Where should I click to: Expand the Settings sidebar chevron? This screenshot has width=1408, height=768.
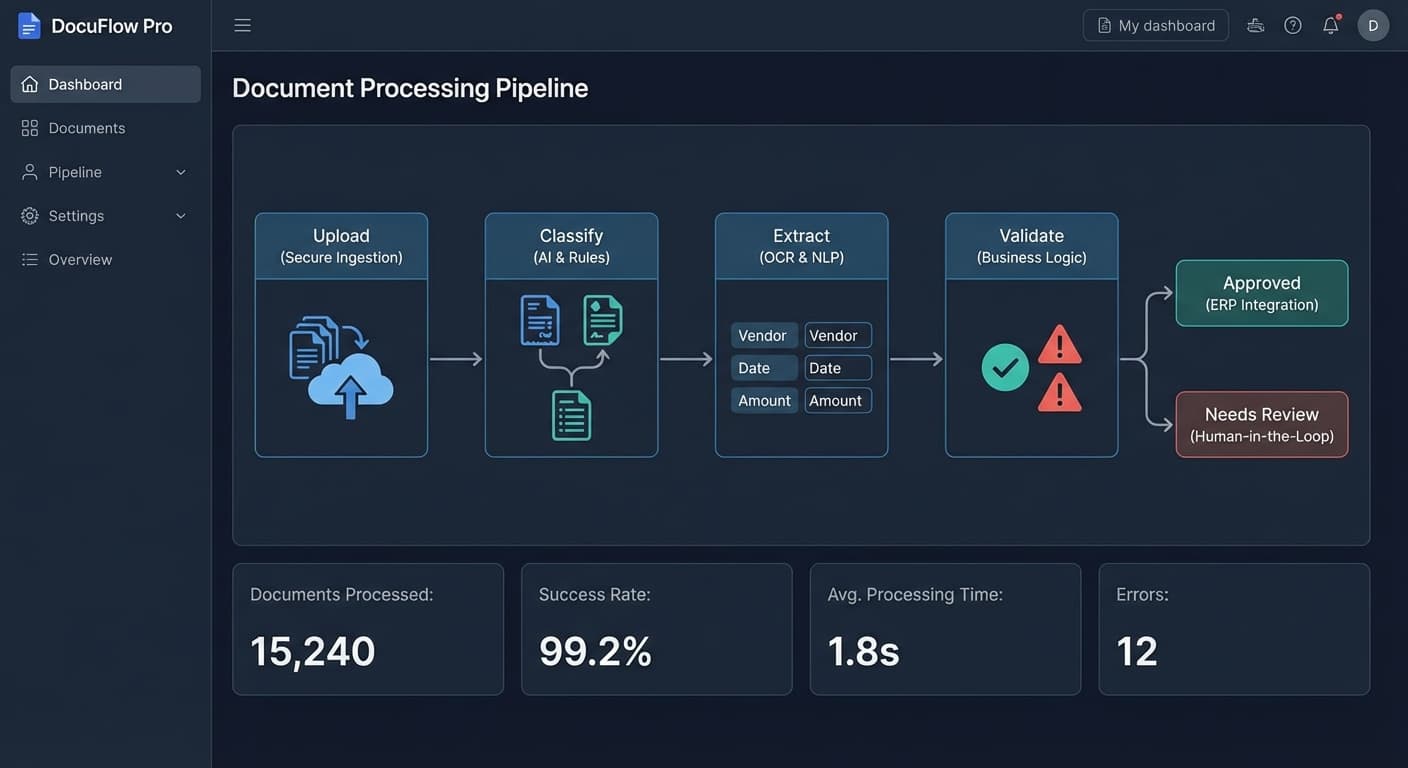181,216
